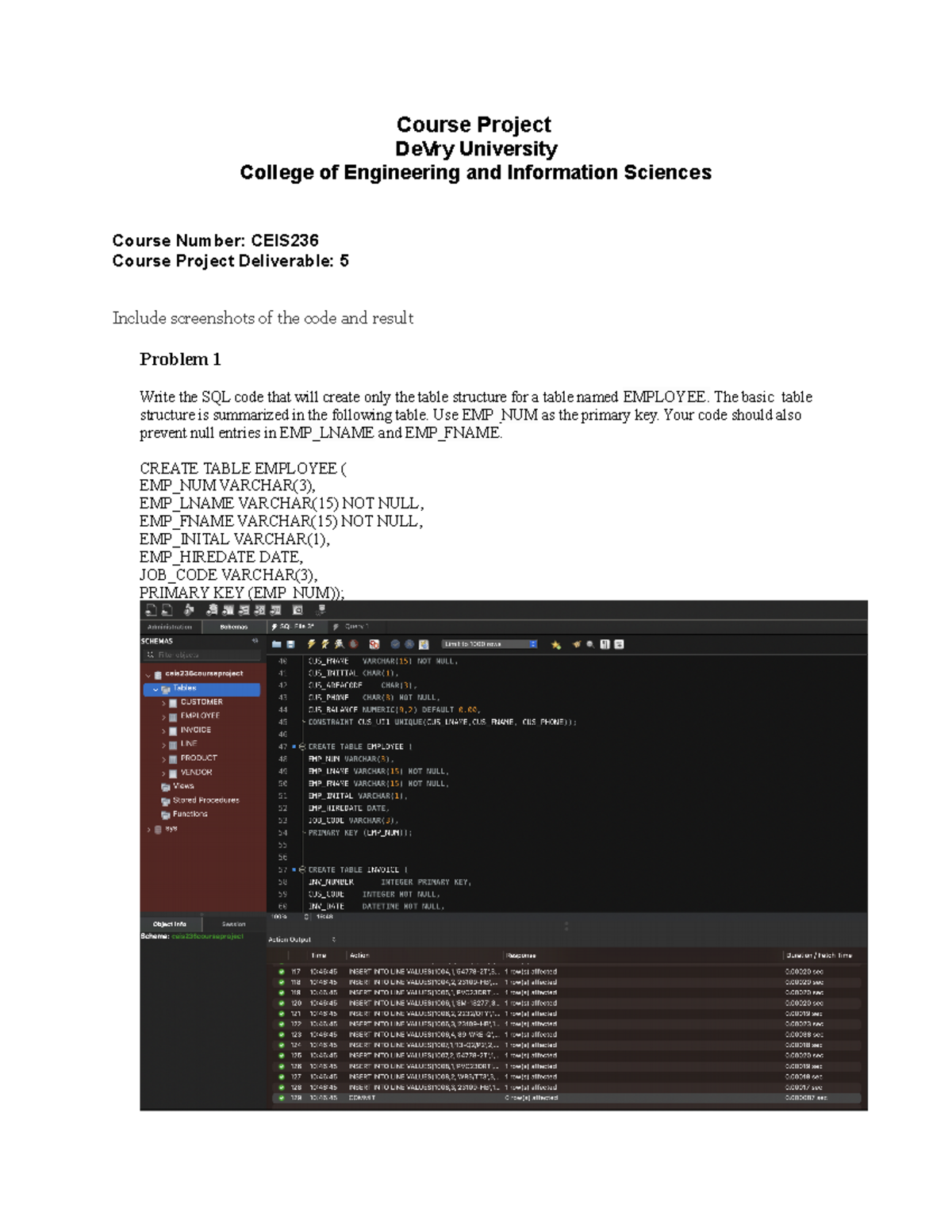The image size is (952, 1232).
Task: Execute the SQL script with the lightning bolt icon
Action: pyautogui.click(x=312, y=643)
